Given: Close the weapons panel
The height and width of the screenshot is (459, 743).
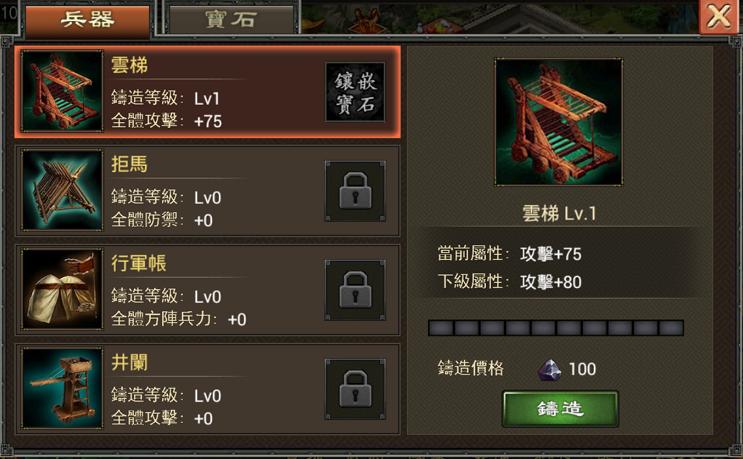Looking at the screenshot, I should tap(718, 16).
